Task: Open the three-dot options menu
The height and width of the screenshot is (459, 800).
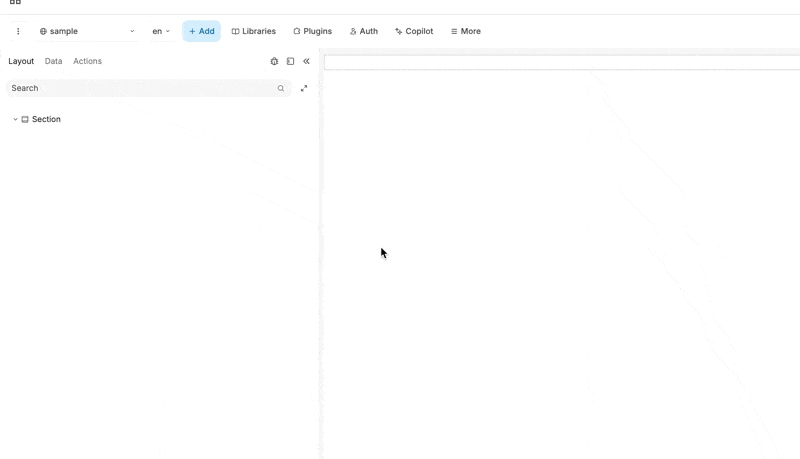Action: [18, 31]
